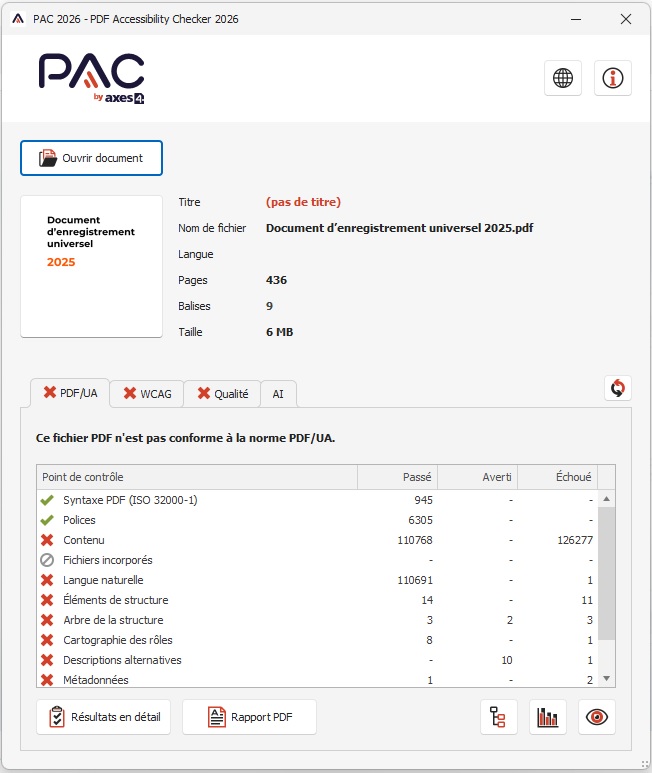Select the Langue naturelle row label
652x773 pixels.
(103, 580)
